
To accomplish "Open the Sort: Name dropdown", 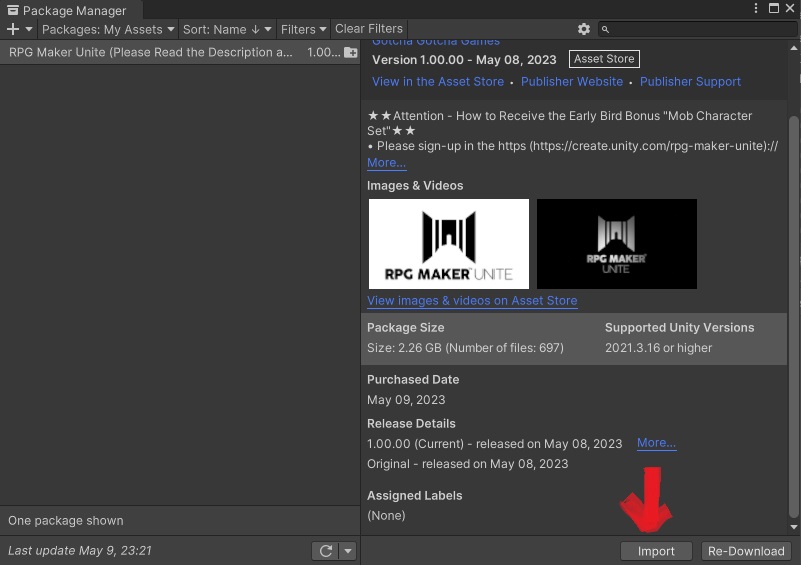I will pyautogui.click(x=227, y=29).
